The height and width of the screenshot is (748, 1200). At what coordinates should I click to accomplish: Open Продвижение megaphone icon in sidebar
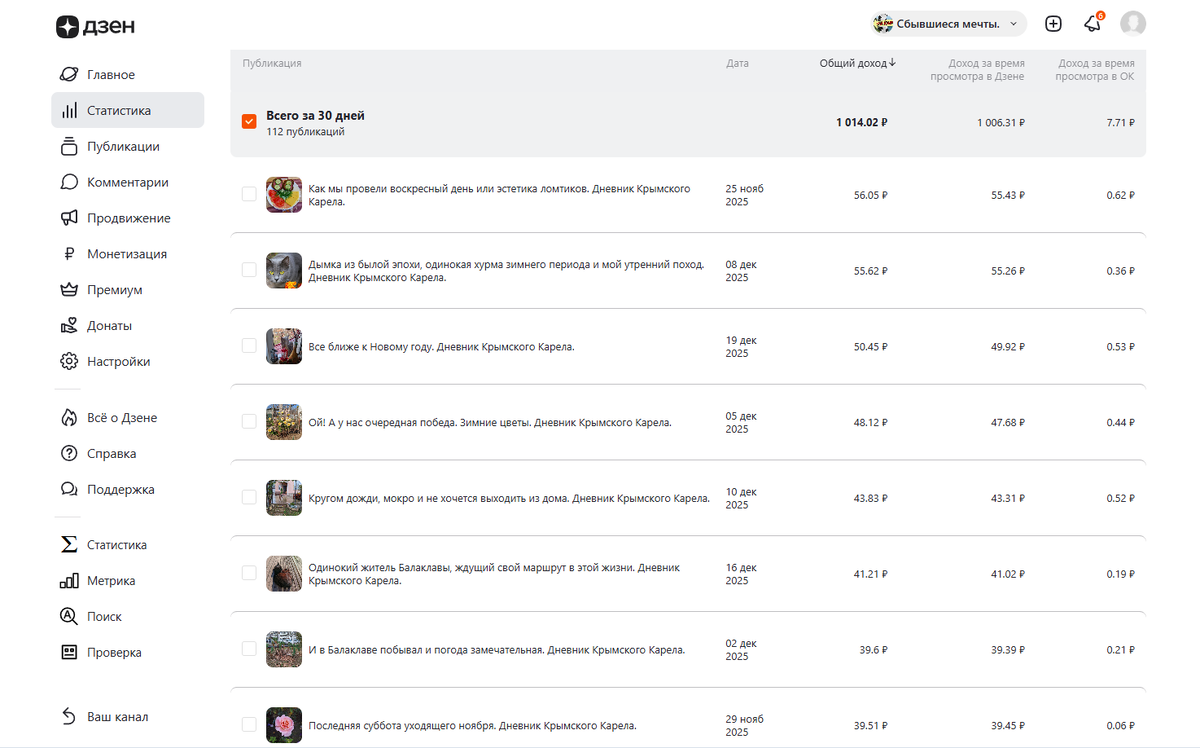click(69, 218)
